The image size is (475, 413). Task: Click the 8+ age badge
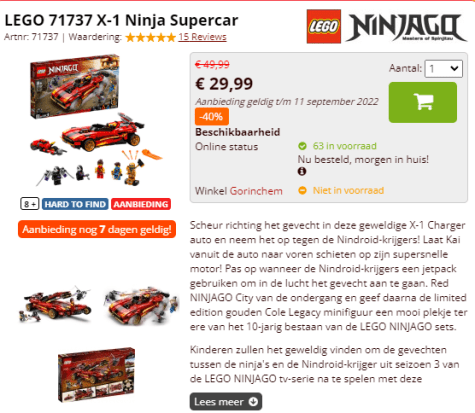(30, 204)
